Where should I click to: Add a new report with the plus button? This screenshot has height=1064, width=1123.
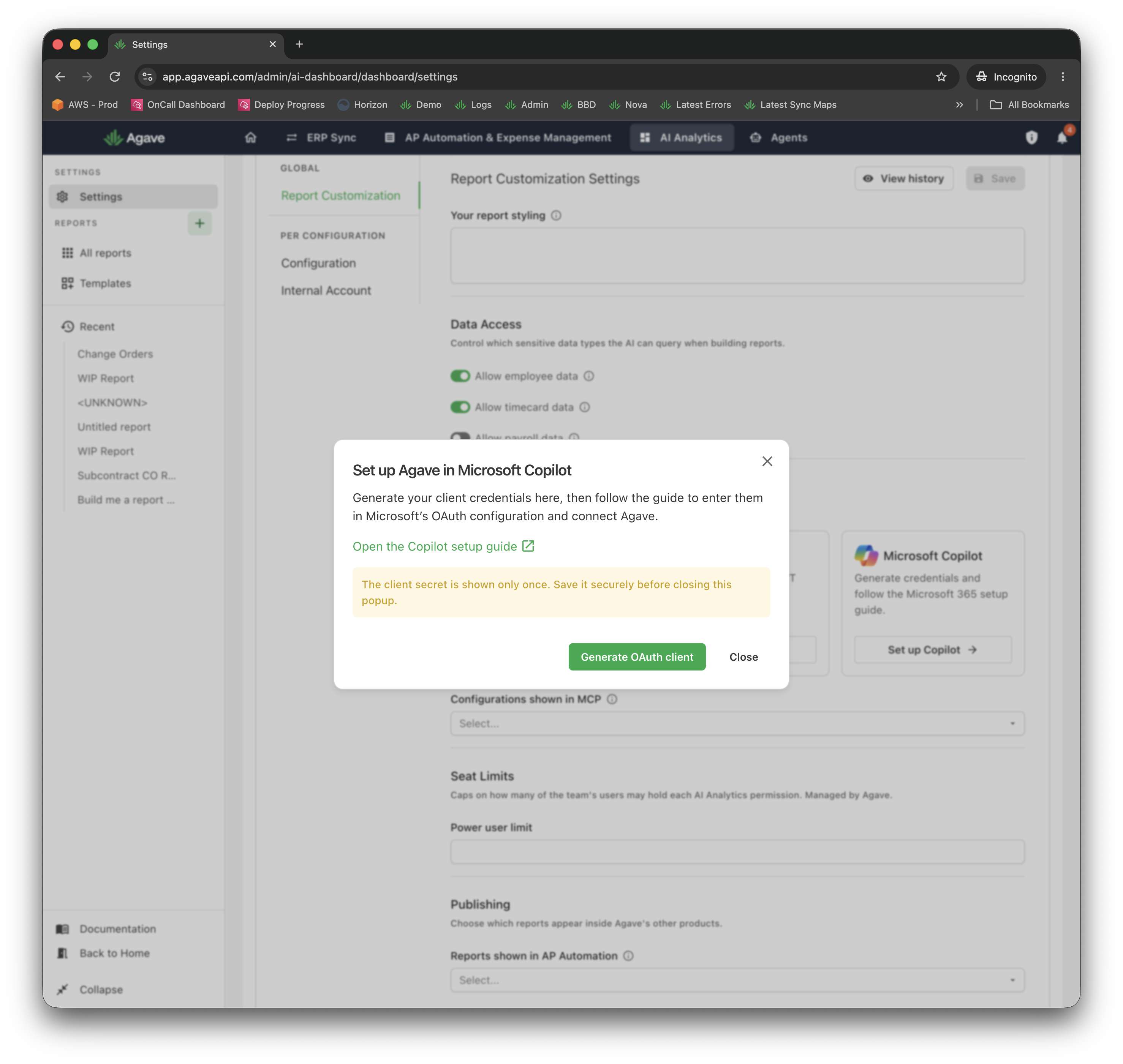click(x=199, y=223)
